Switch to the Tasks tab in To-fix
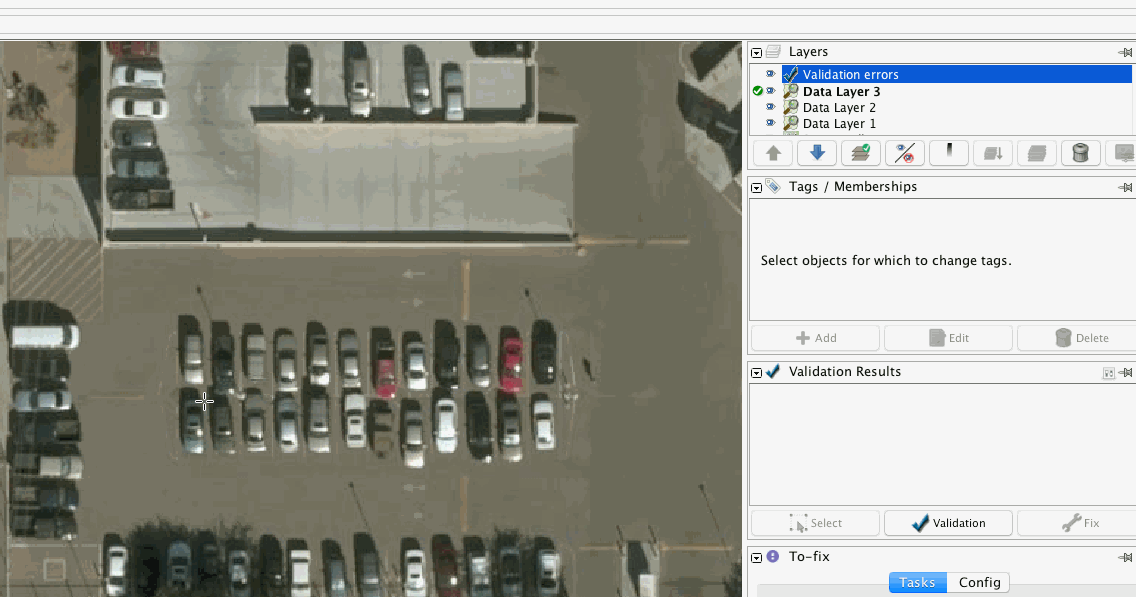 pyautogui.click(x=917, y=582)
